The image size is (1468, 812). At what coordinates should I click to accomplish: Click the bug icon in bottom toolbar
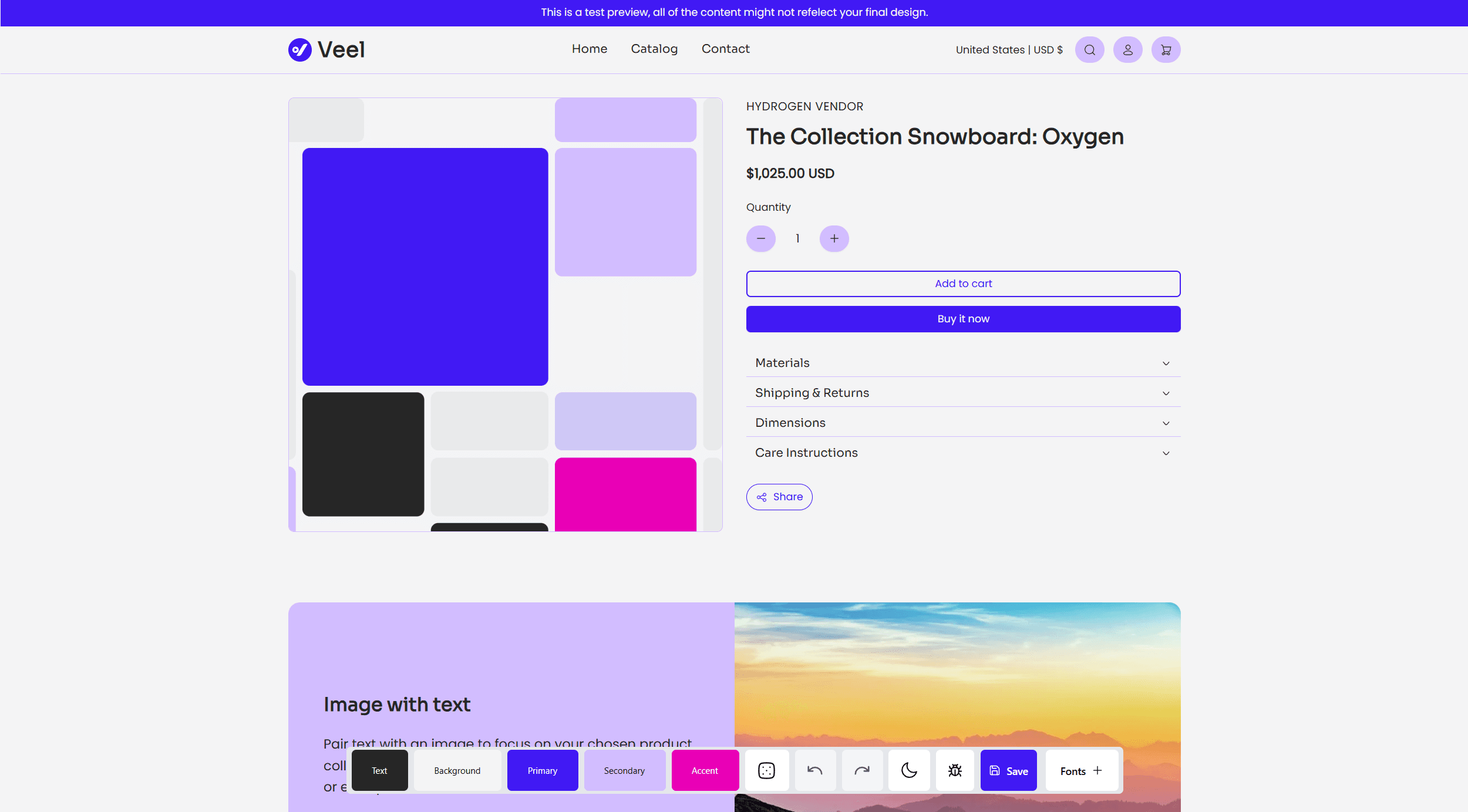(x=955, y=770)
